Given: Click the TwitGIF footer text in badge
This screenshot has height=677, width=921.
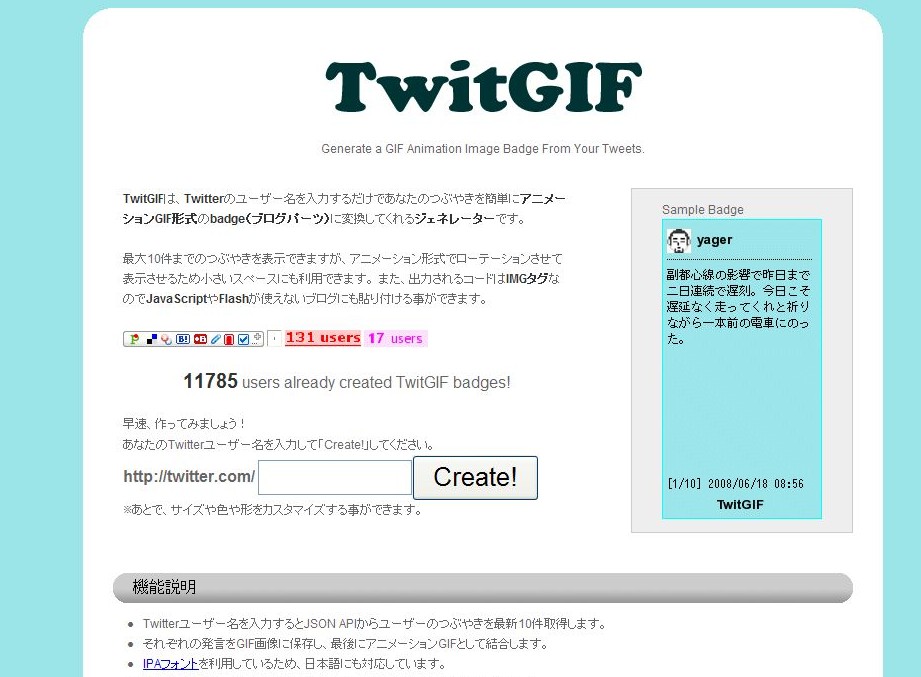Looking at the screenshot, I should (x=740, y=504).
